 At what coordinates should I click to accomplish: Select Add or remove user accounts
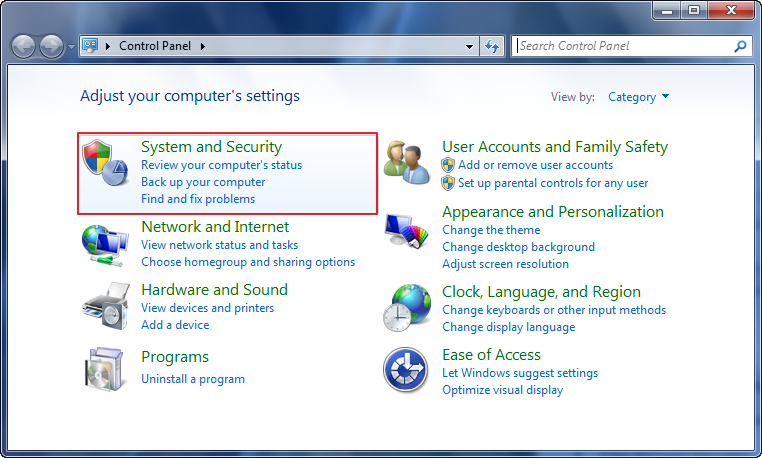point(535,165)
